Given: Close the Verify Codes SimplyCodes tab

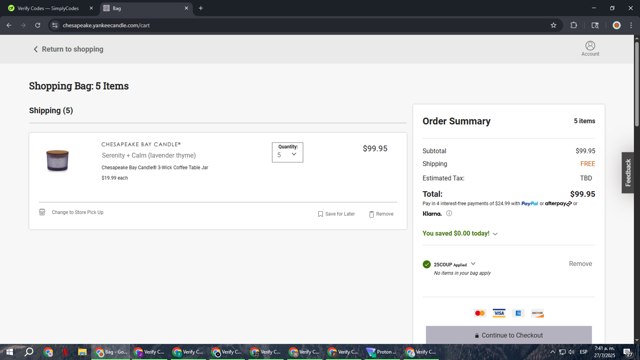Looking at the screenshot, I should (x=91, y=8).
